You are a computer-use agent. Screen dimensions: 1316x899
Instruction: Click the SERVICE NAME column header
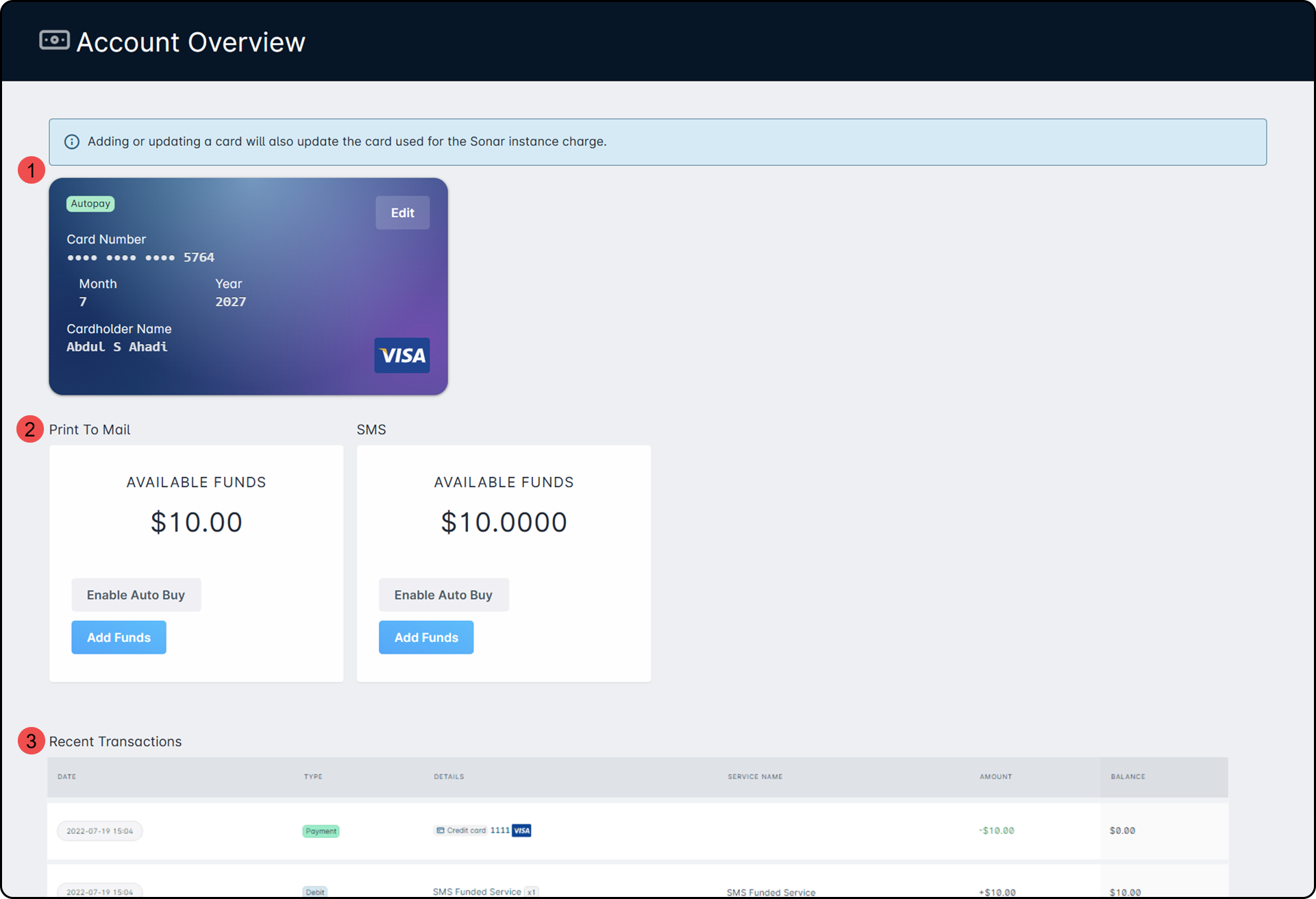[x=755, y=776]
